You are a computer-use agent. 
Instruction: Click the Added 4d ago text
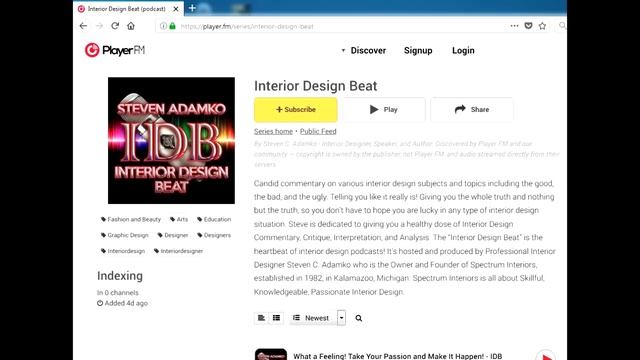pyautogui.click(x=122, y=303)
